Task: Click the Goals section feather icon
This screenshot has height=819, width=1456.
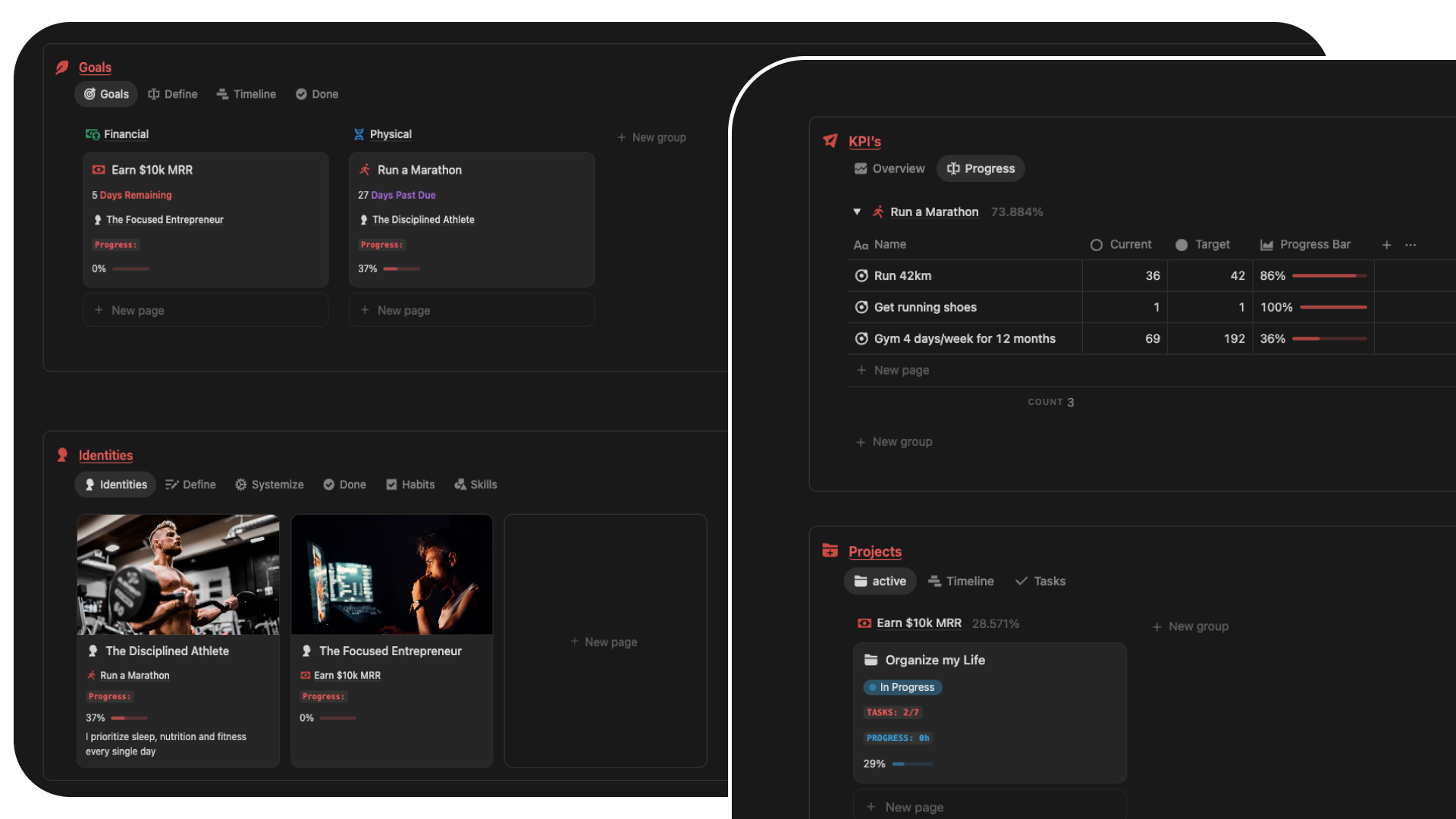Action: point(62,67)
